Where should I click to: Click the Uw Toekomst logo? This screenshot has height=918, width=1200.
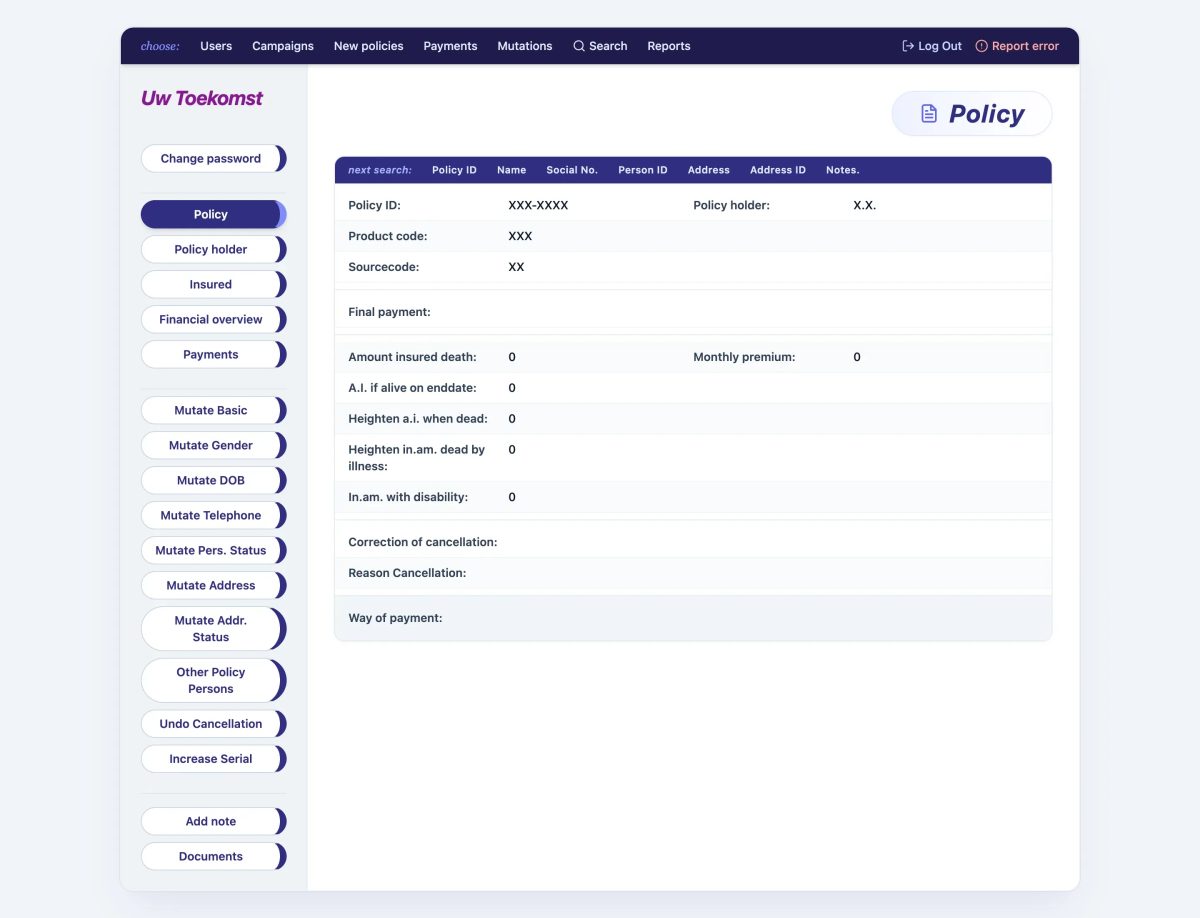pos(202,98)
